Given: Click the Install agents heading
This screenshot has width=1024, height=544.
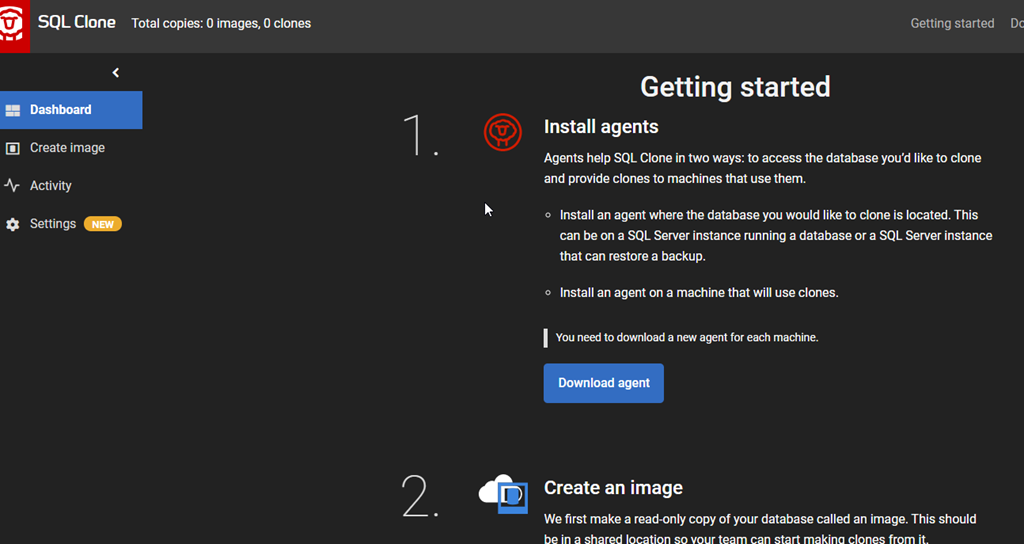Looking at the screenshot, I should 601,127.
